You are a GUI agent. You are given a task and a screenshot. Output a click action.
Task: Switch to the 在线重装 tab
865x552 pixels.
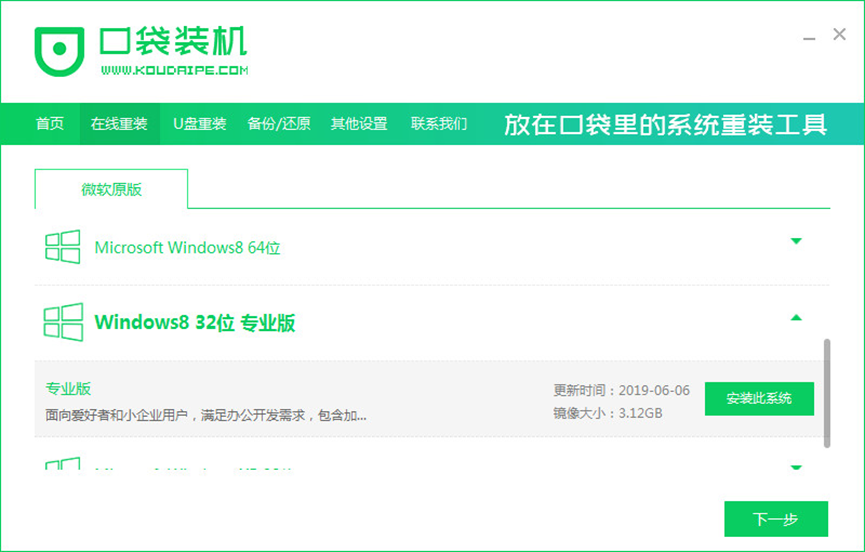[119, 124]
